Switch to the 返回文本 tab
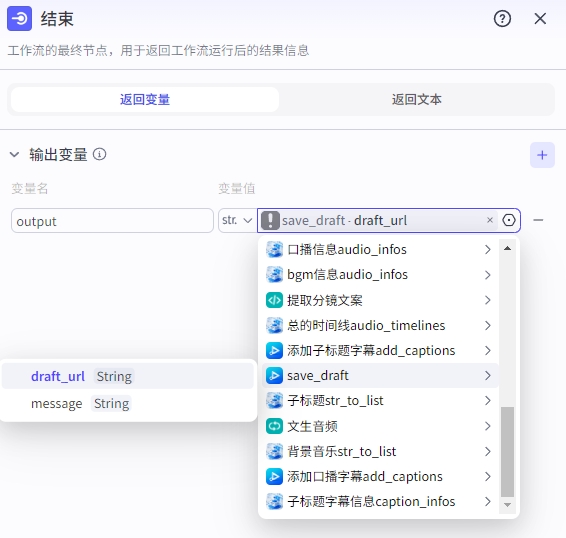 (x=417, y=100)
